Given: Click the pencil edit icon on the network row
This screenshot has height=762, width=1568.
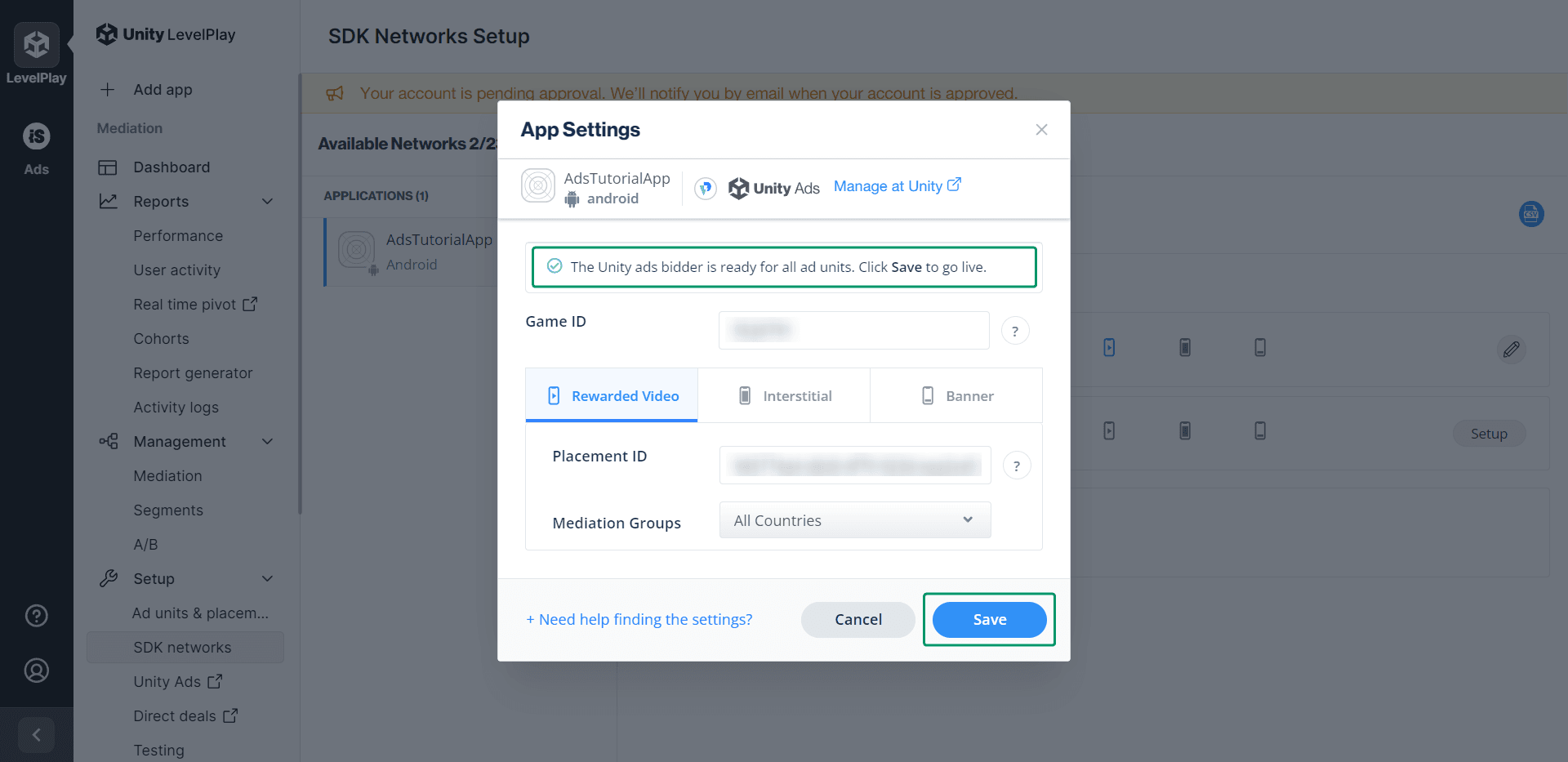Looking at the screenshot, I should (x=1511, y=350).
